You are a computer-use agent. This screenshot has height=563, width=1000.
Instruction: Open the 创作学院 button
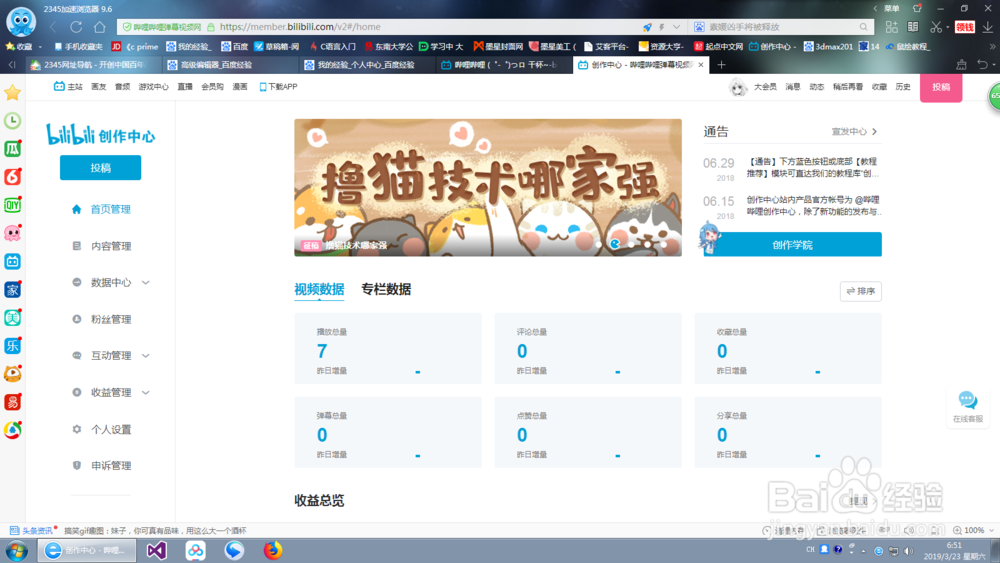pyautogui.click(x=792, y=245)
